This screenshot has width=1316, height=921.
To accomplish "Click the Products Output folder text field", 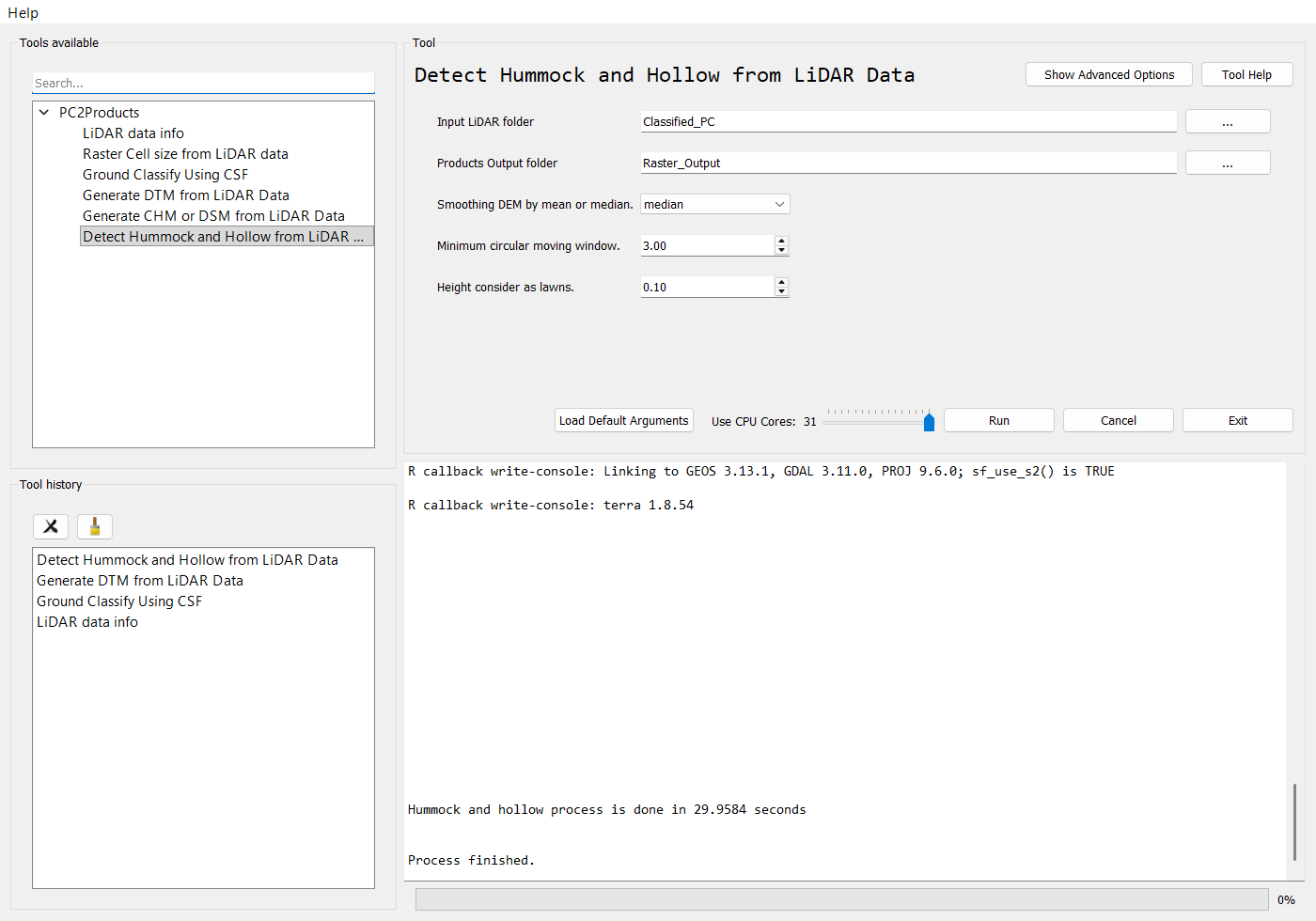I will click(908, 163).
